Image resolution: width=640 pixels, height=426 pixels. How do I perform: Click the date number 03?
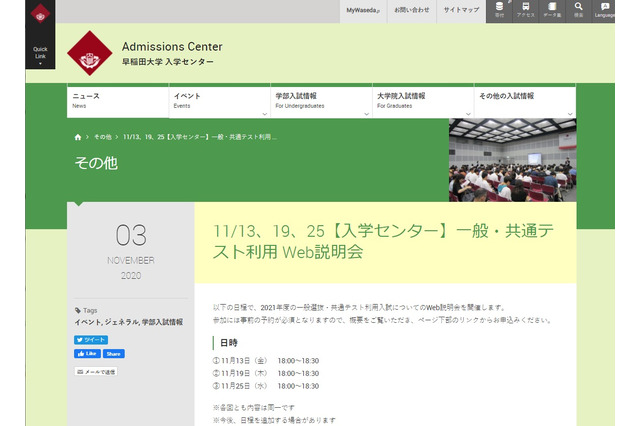(x=131, y=235)
